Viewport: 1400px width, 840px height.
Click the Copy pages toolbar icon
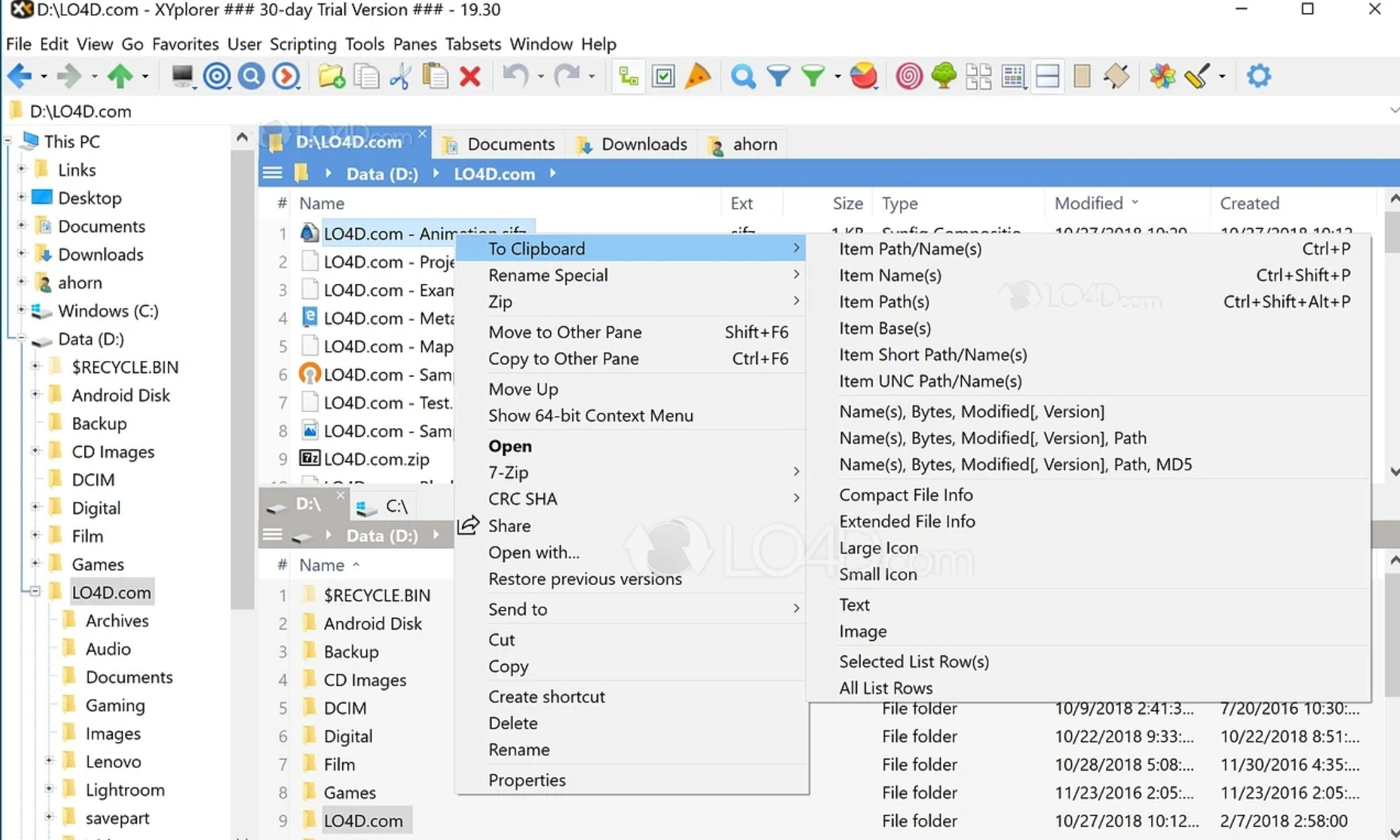(366, 76)
